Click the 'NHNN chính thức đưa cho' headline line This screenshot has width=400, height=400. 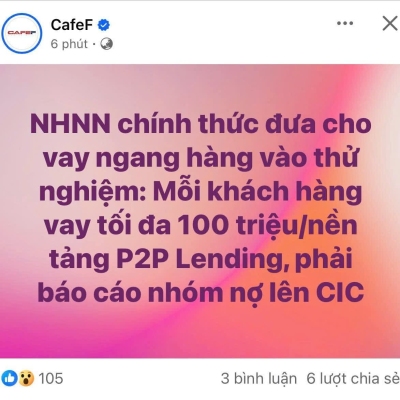(201, 124)
